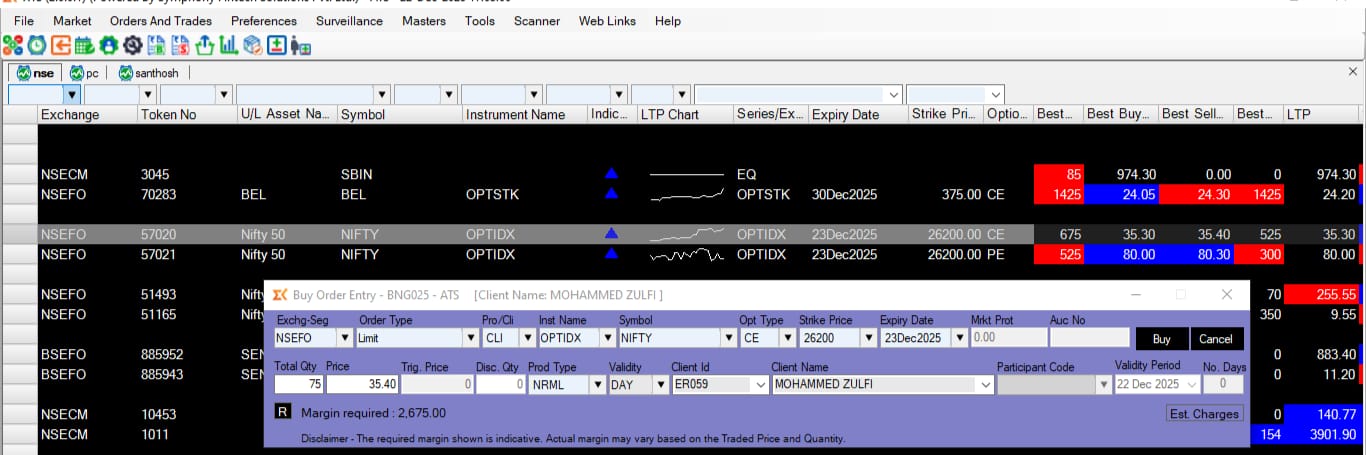1366x455 pixels.
Task: Open buy order book icon with green B
Action: pos(157,45)
